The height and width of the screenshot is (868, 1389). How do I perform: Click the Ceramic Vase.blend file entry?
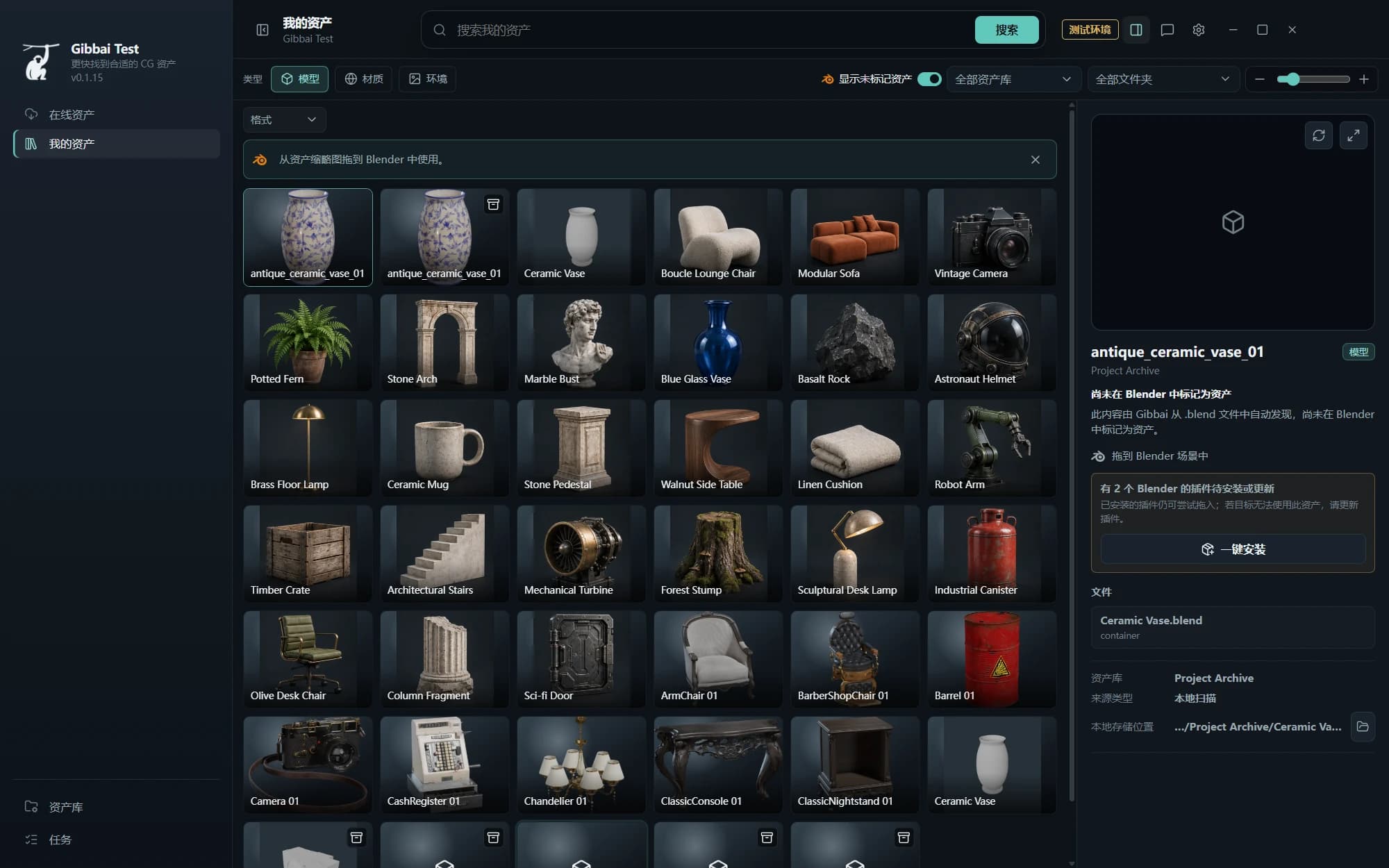(1233, 627)
